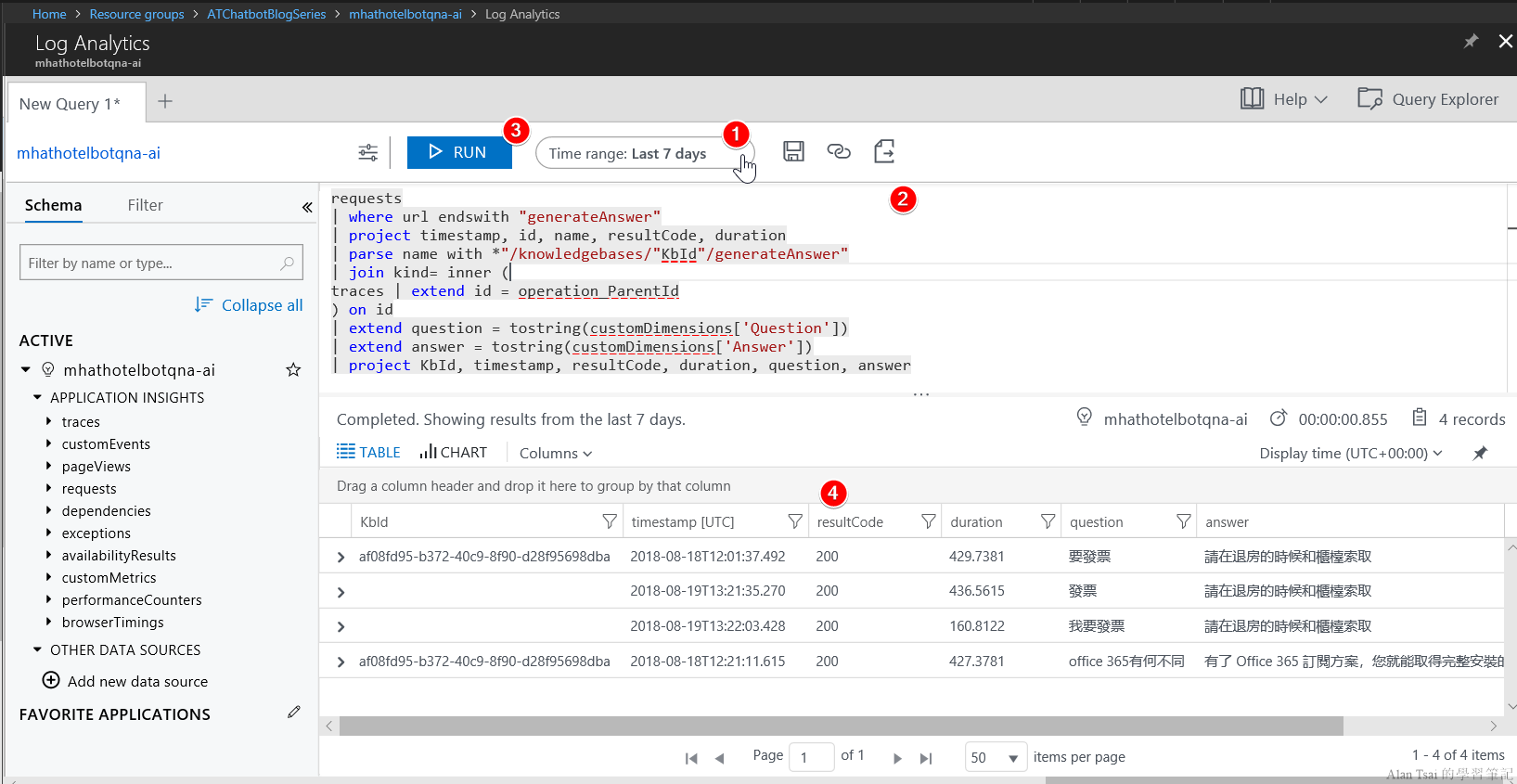Expand row with duration 436.5615
The image size is (1517, 784).
click(x=341, y=592)
